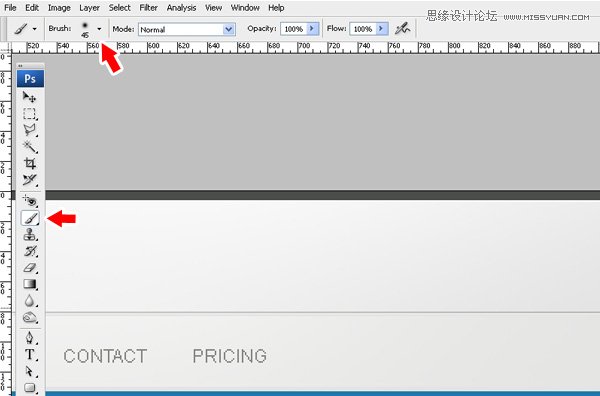
Task: Select the Brush tool in toolbox
Action: (30, 218)
